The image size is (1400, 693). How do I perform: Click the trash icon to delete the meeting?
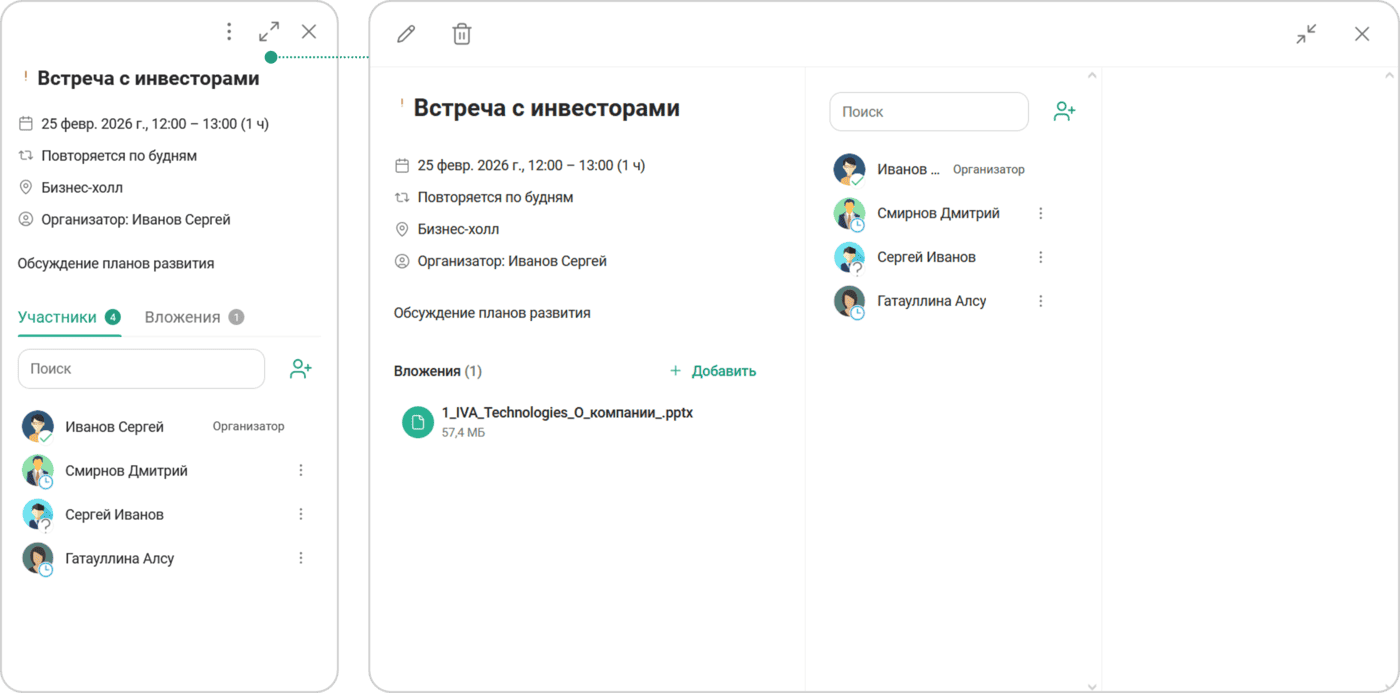461,33
